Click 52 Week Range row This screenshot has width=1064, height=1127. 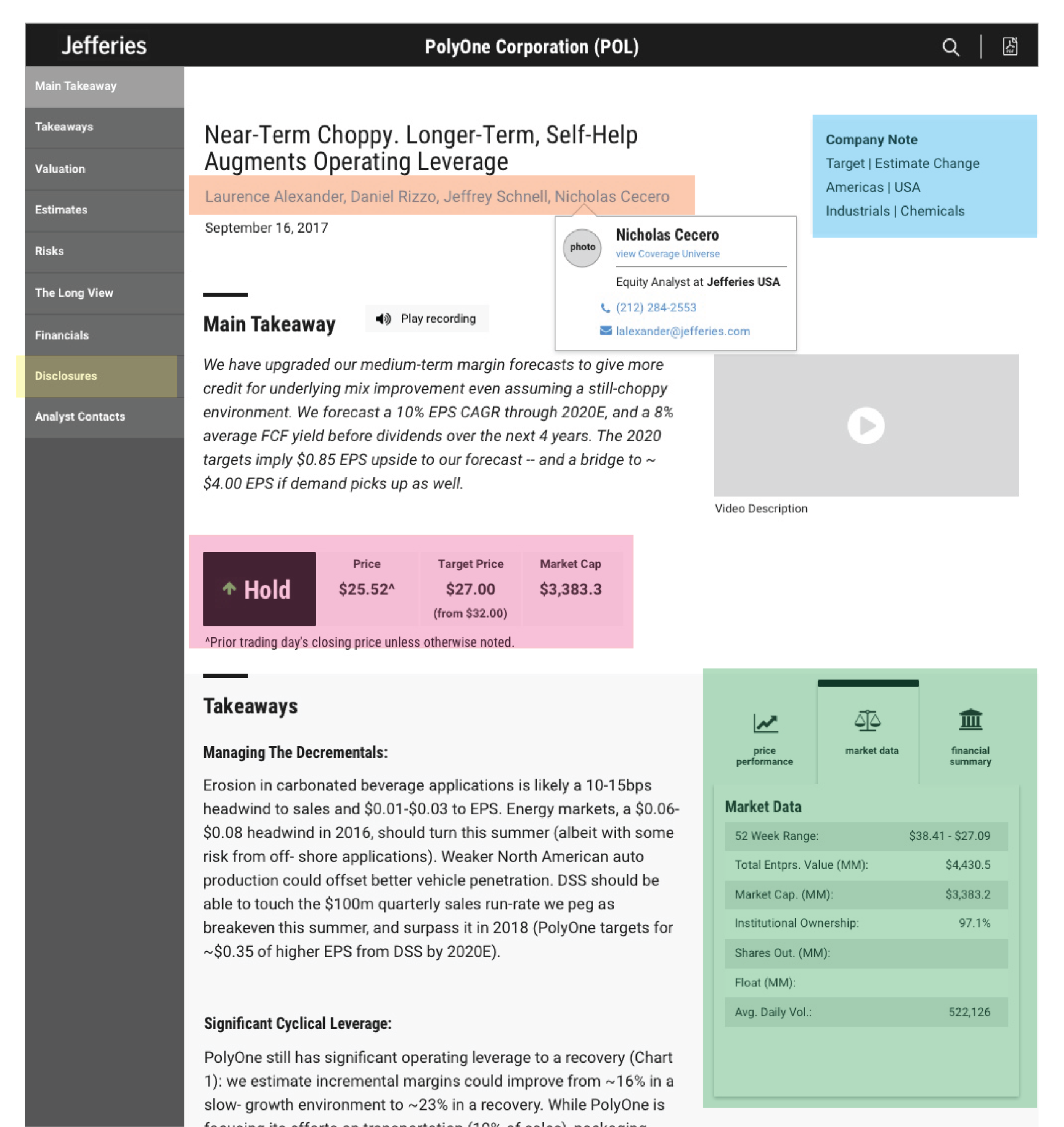(x=866, y=836)
